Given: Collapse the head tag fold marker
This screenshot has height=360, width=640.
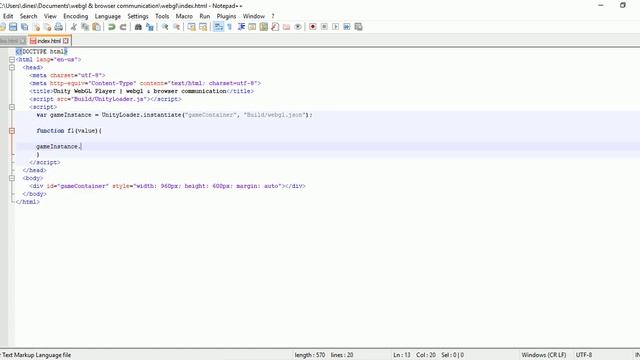Looking at the screenshot, I should coord(12,67).
